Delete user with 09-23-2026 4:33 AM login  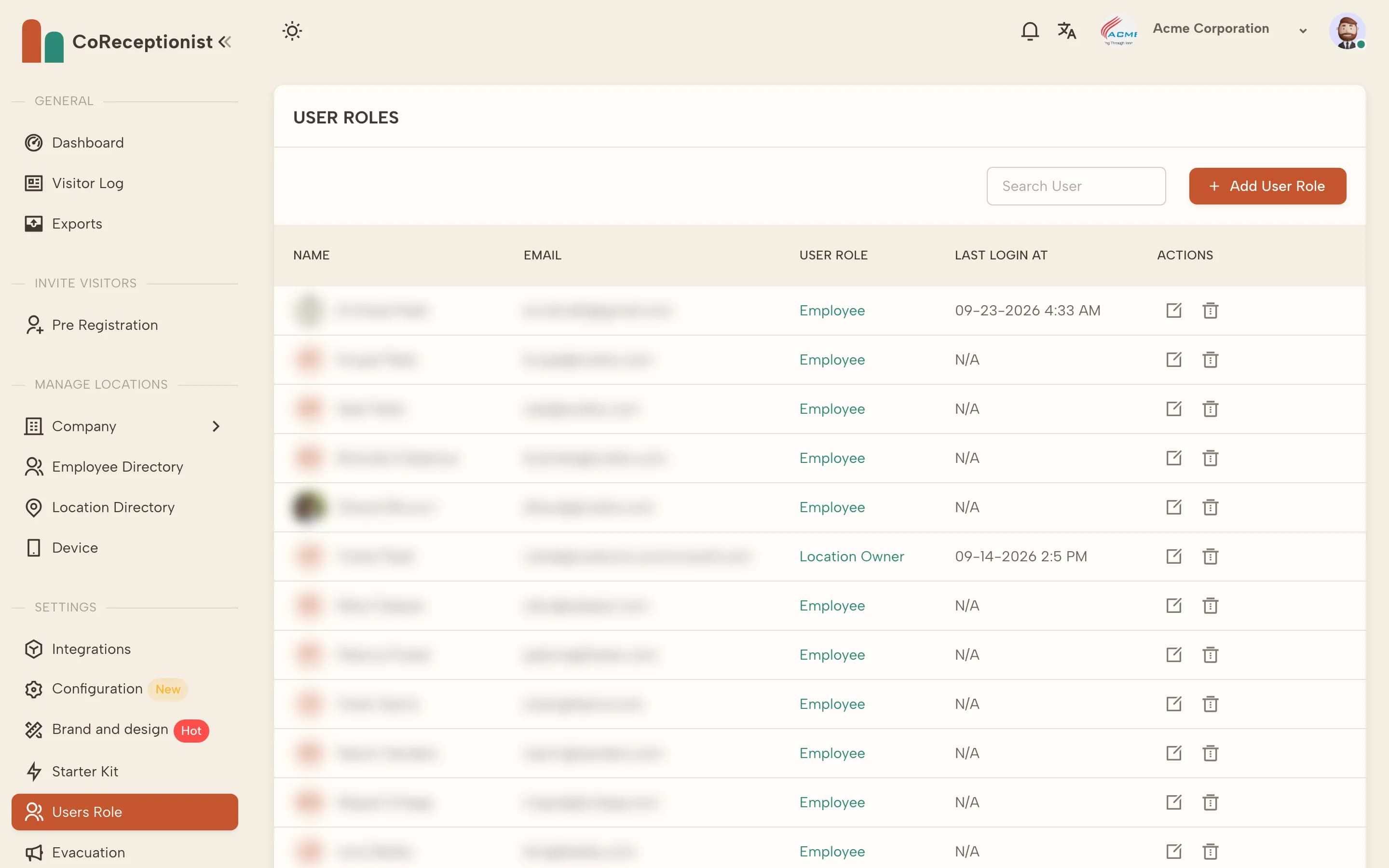[1210, 310]
